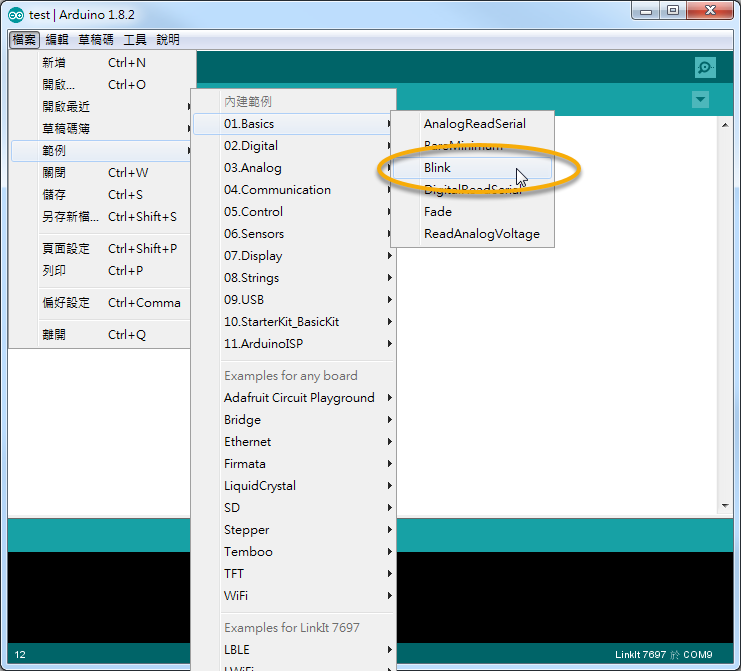741x671 pixels.
Task: Choose 另存新檔... menu entry
Action: (101, 217)
